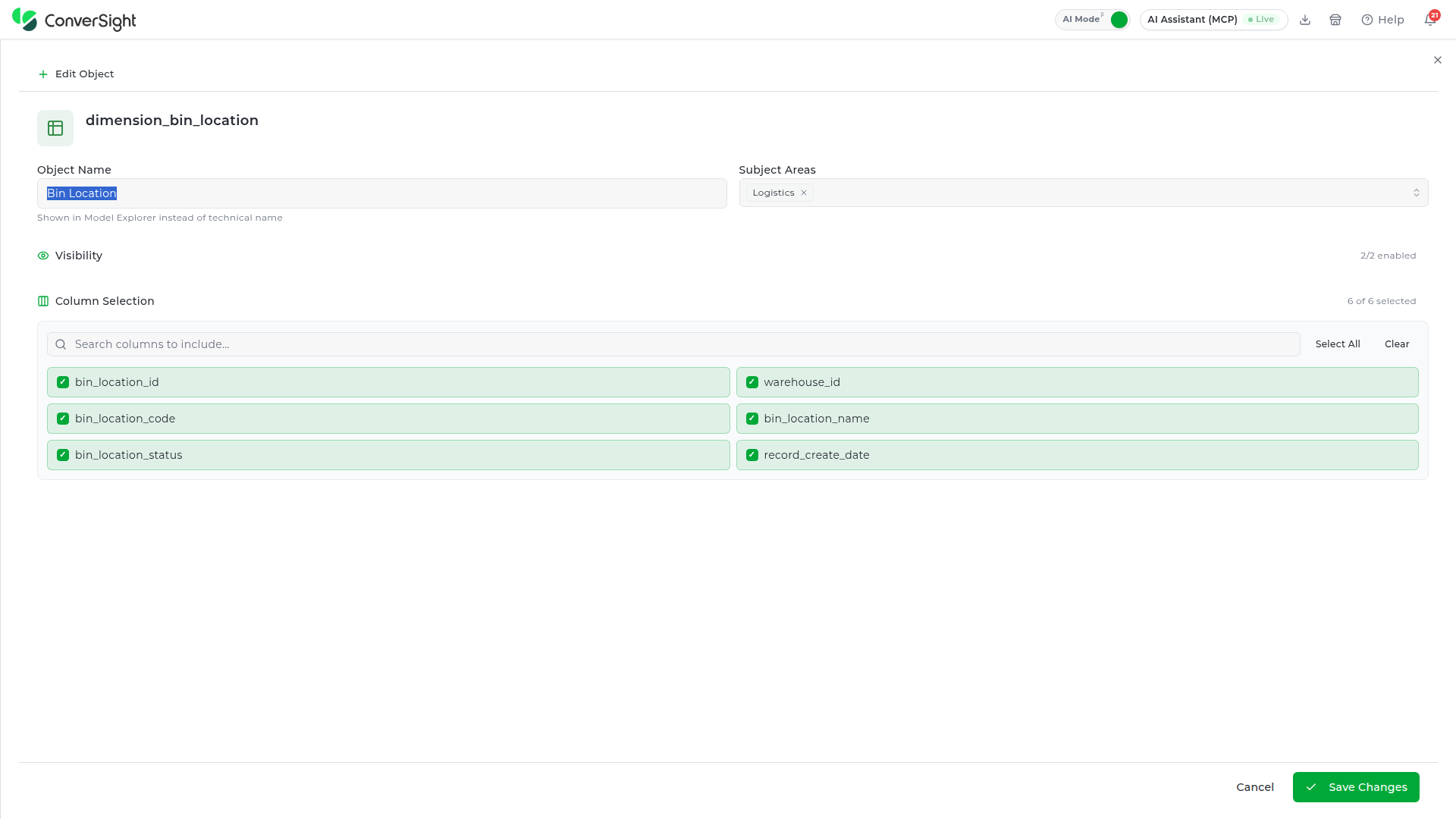The image size is (1456, 819).
Task: Uncheck the record_create_date checkbox
Action: (x=752, y=455)
